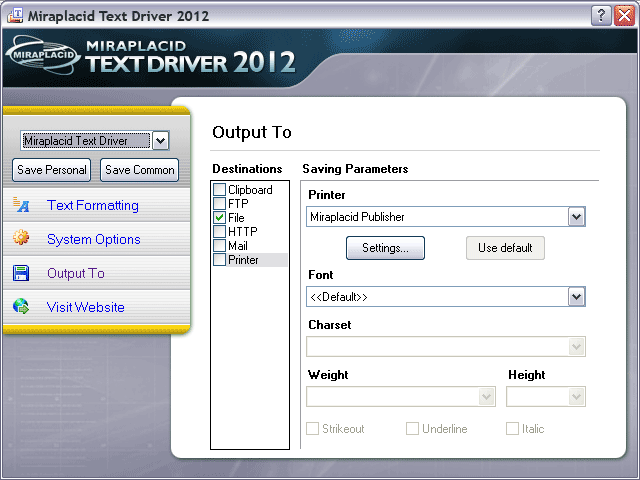
Task: Go to System Options section
Action: [93, 239]
